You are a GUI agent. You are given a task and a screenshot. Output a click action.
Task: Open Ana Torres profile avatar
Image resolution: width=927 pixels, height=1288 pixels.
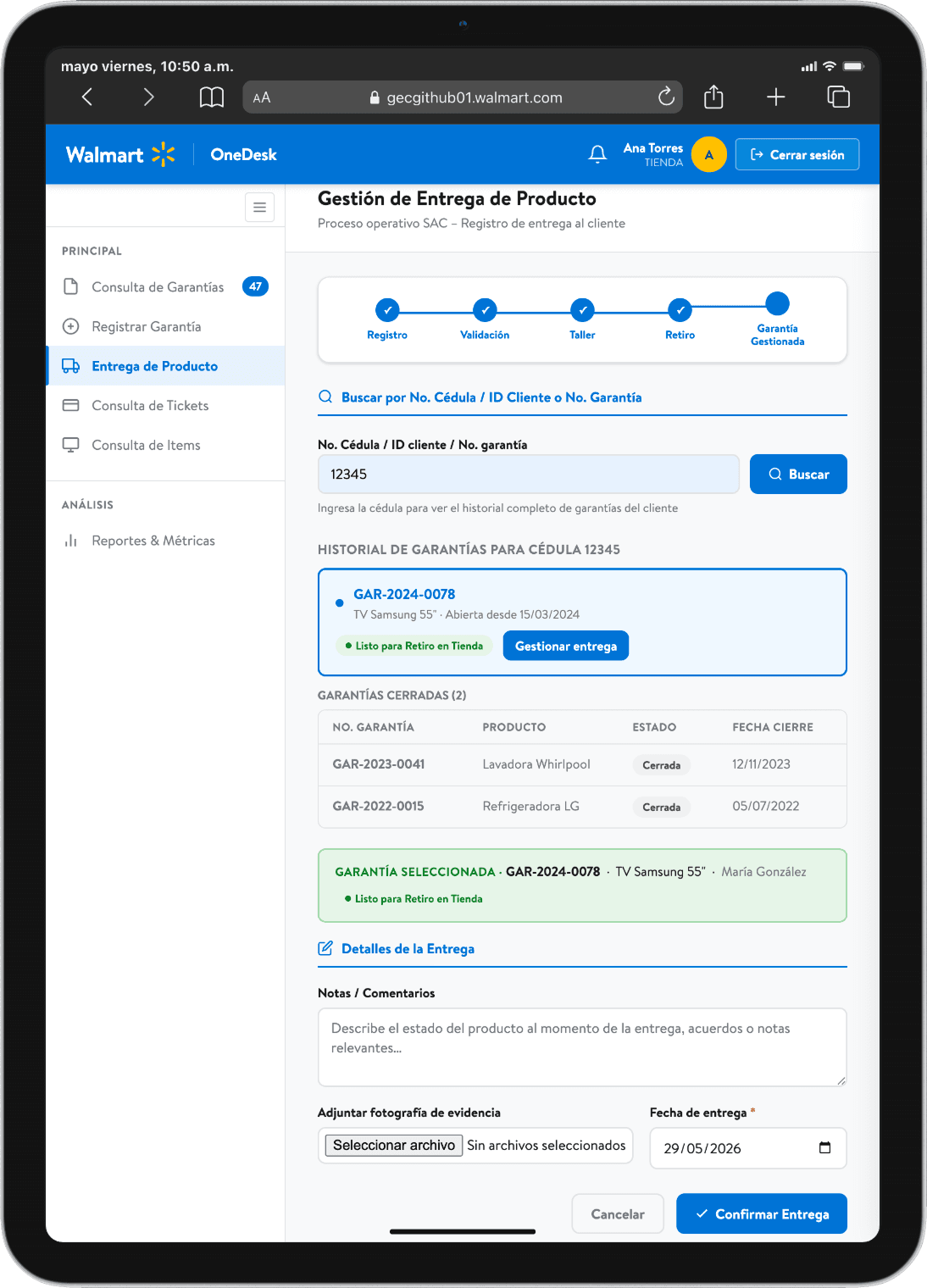click(x=709, y=154)
